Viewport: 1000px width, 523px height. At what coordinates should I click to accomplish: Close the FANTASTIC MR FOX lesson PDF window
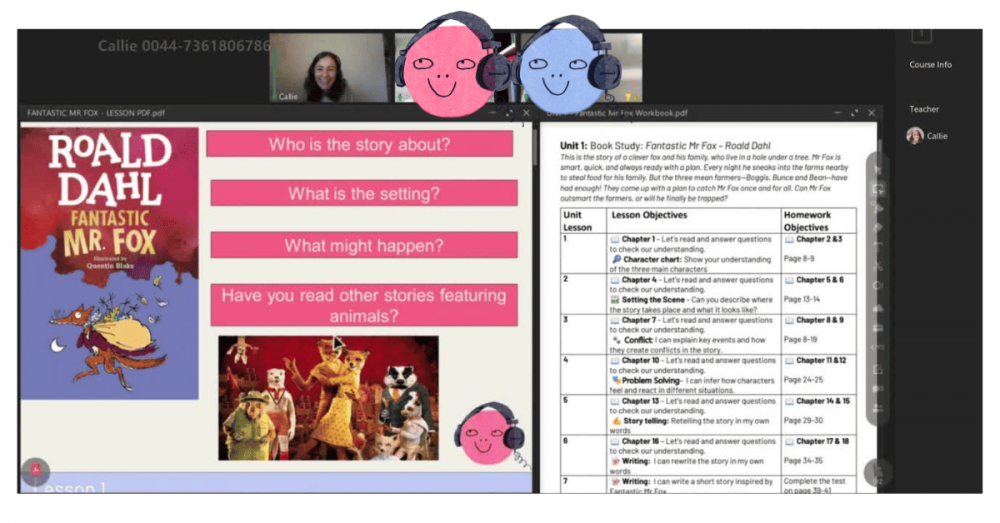[526, 113]
